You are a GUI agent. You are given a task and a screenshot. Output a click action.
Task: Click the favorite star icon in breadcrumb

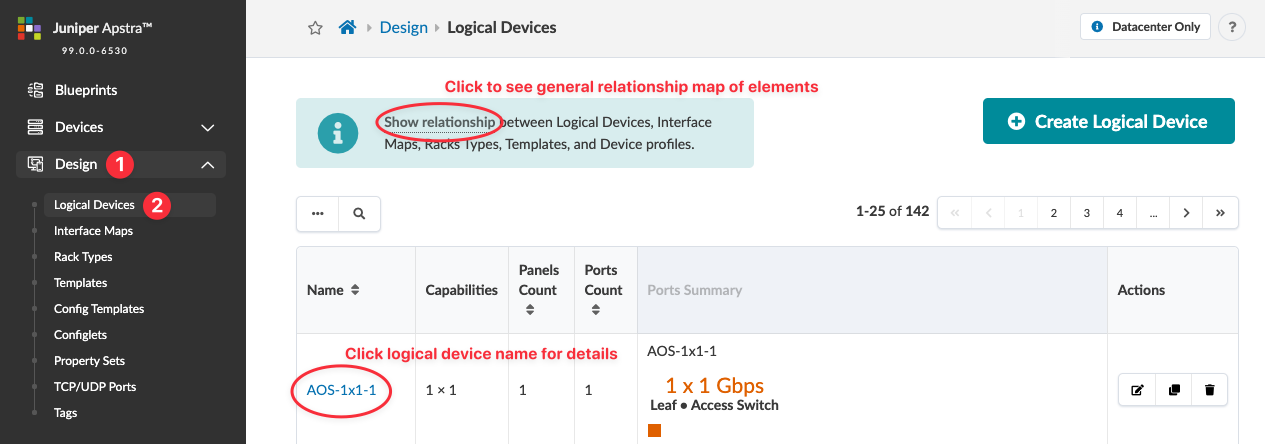coord(315,28)
